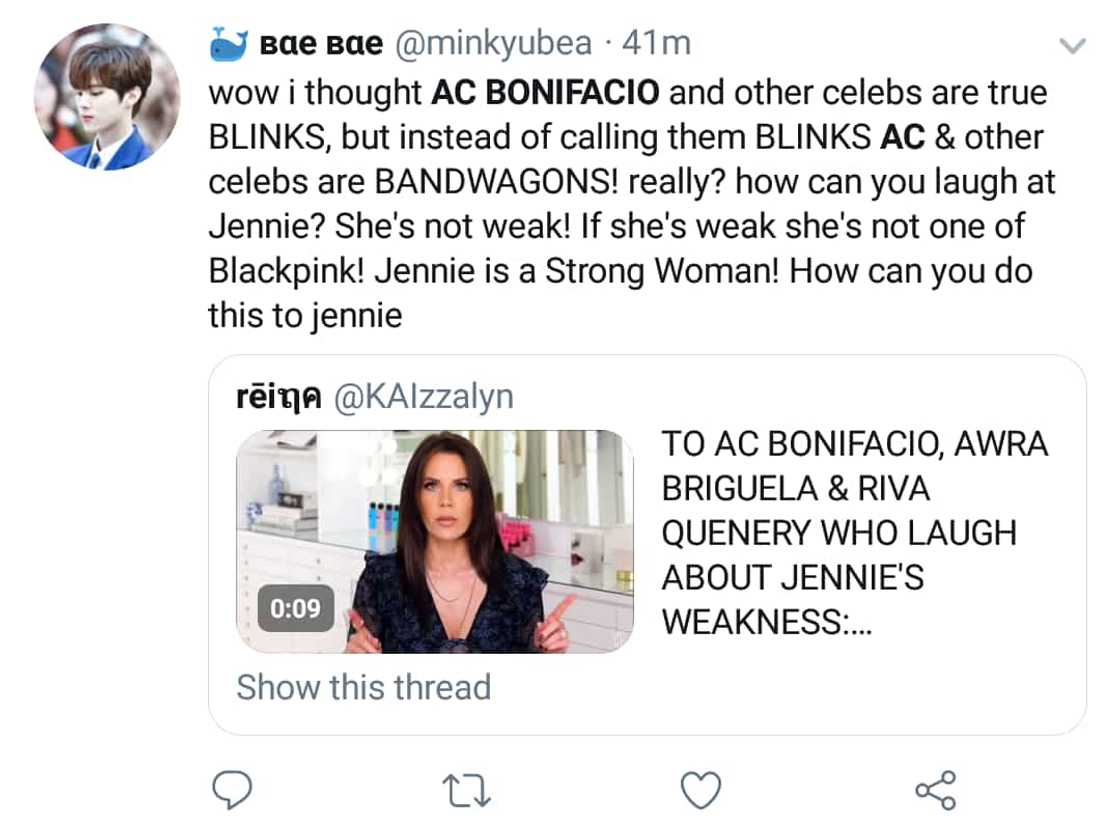
Task: Click the "this to jennie" final line
Action: [x=305, y=316]
